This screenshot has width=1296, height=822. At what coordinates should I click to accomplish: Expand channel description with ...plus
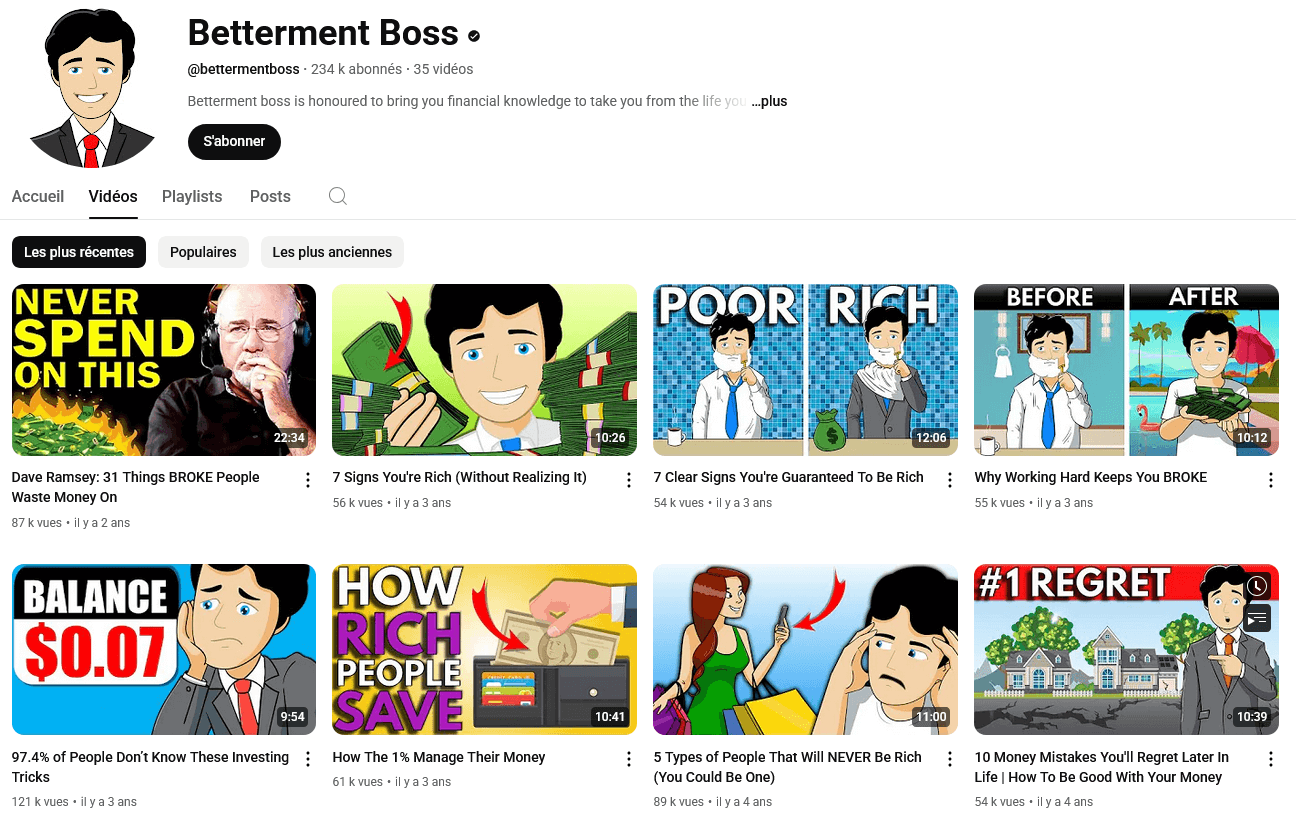[769, 101]
